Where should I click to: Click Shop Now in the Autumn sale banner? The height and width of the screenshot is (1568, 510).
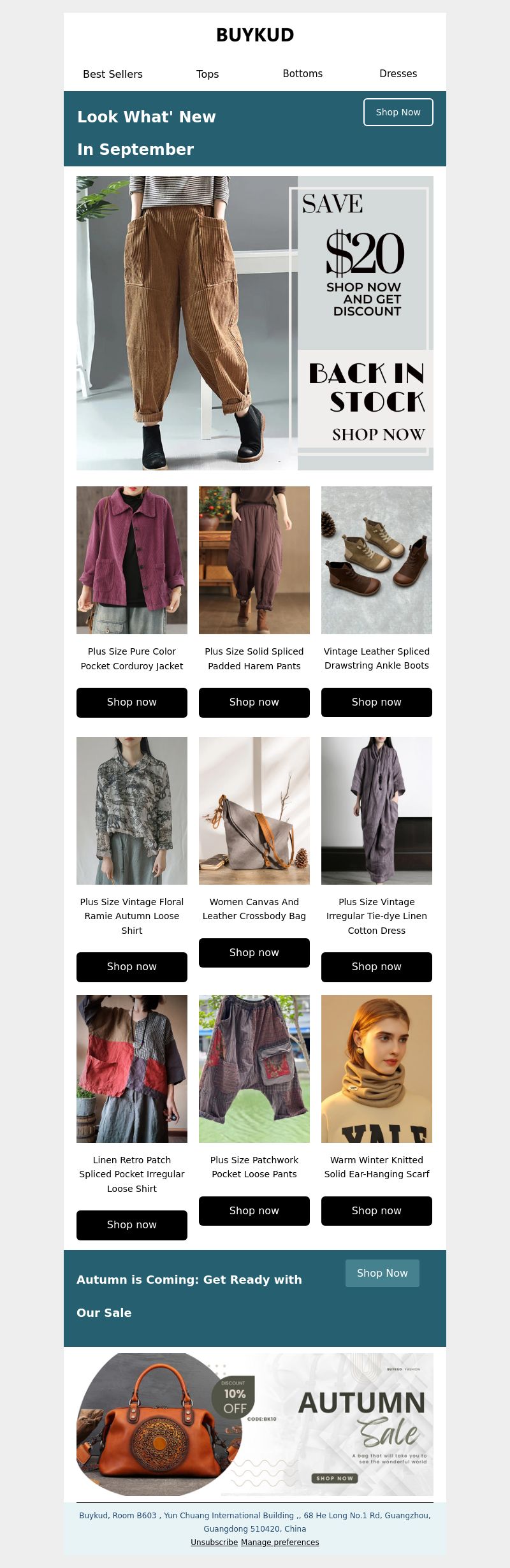382,1273
